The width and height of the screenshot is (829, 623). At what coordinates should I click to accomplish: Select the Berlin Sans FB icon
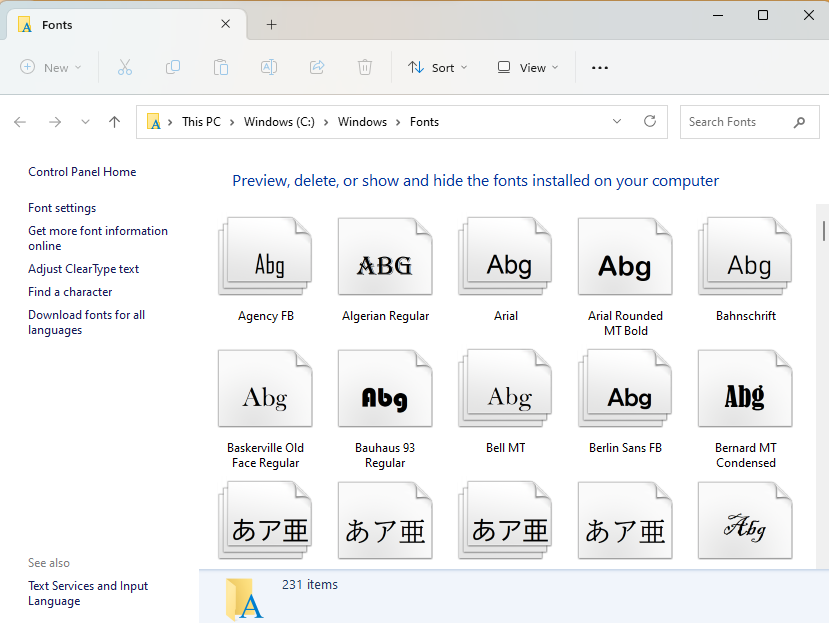(625, 388)
